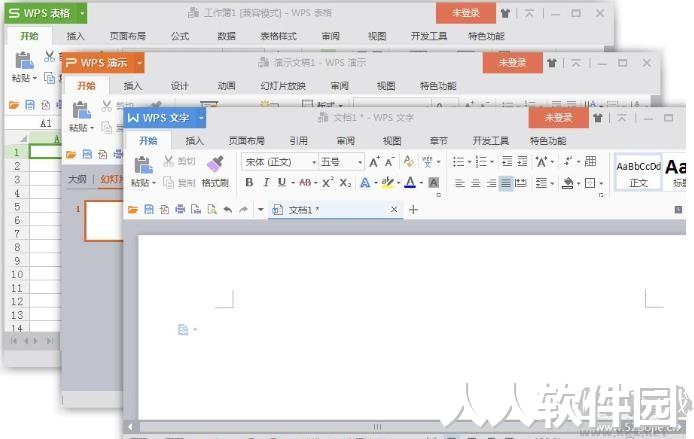
Task: Set justified paragraph alignment
Action: pos(505,183)
